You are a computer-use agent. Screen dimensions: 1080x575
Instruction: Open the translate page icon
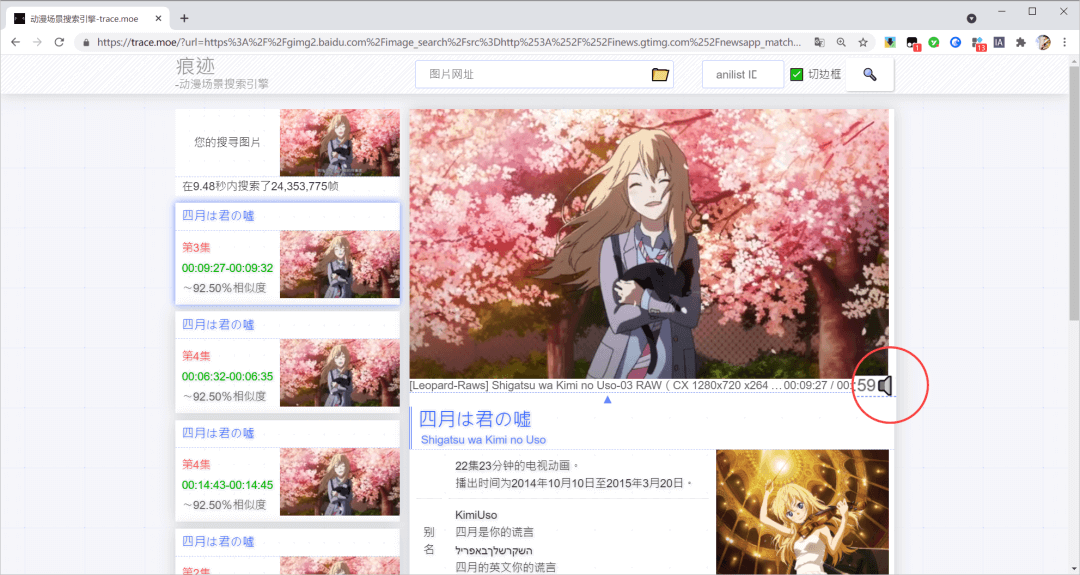[x=819, y=42]
